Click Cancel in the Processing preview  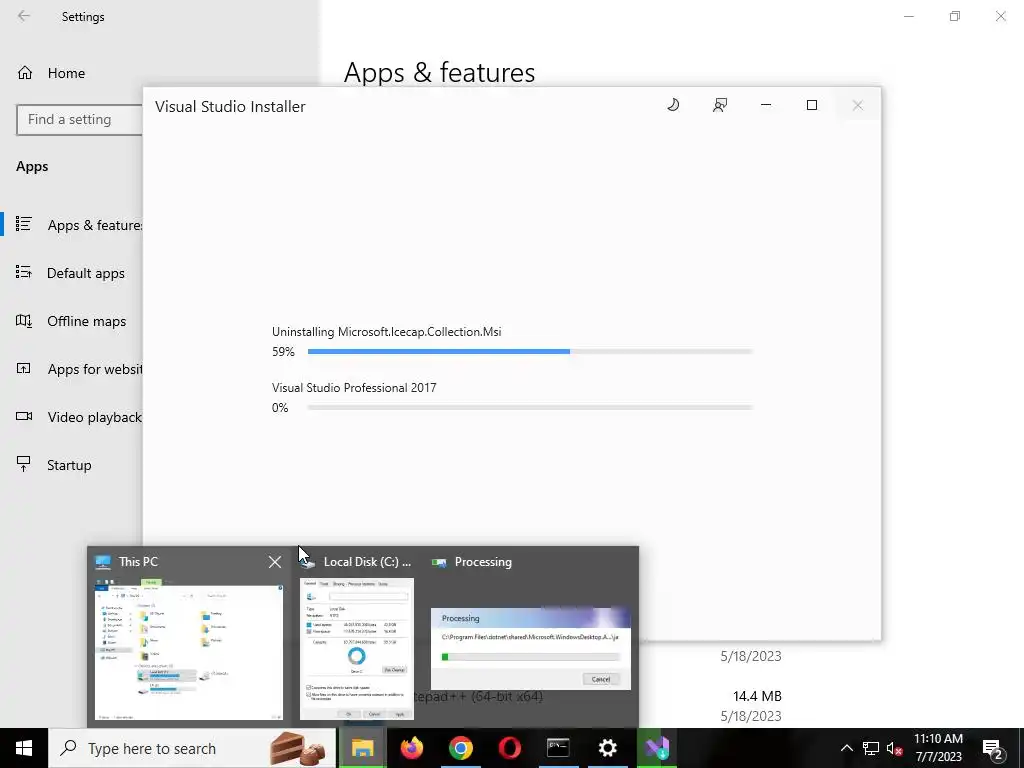(x=600, y=679)
